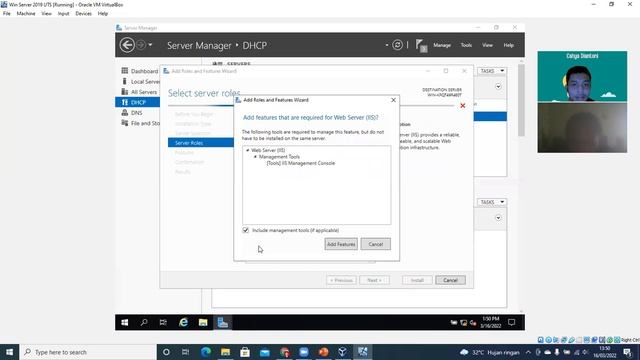
Task: Select the Server Roles wizard step
Action: point(200,143)
